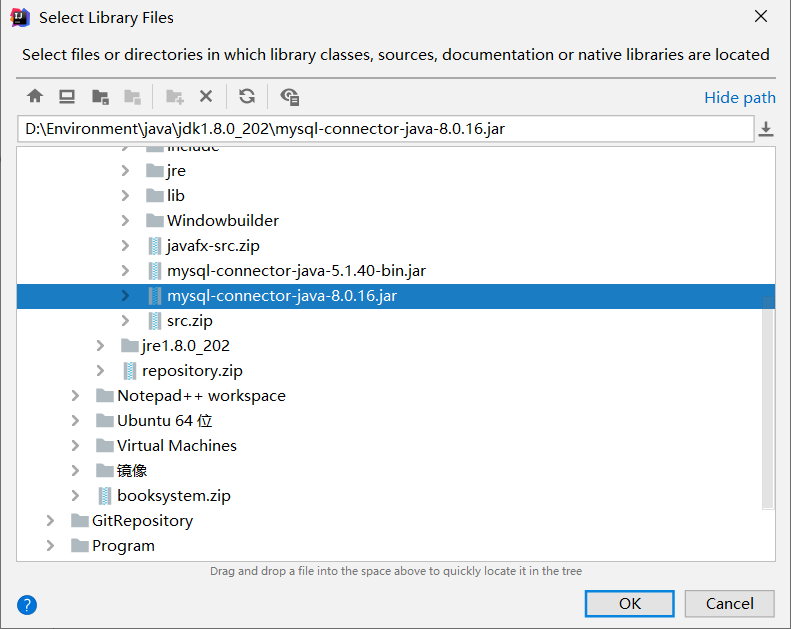Expand the Windowbuilder folder
The width and height of the screenshot is (791, 629).
(125, 220)
